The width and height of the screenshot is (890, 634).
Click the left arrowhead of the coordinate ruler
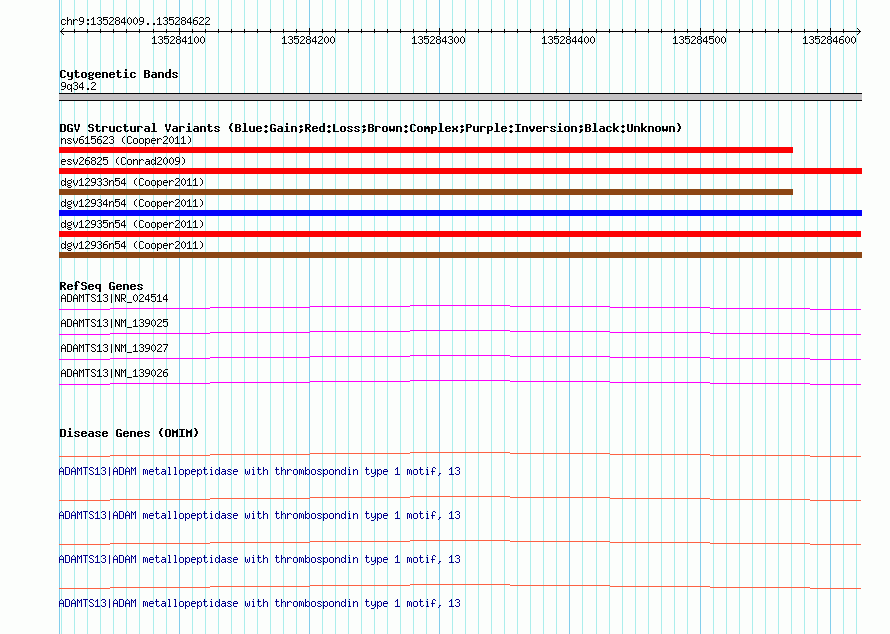pos(62,32)
